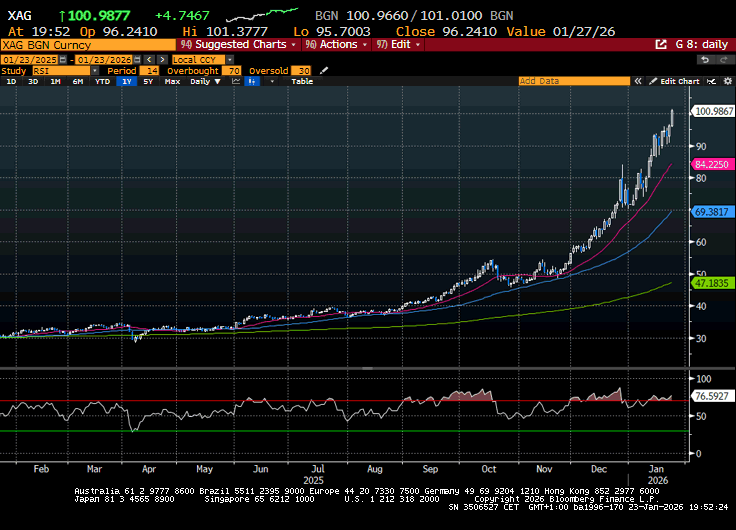Select the candlestick chart style toggle
The height and width of the screenshot is (530, 736).
click(x=251, y=81)
